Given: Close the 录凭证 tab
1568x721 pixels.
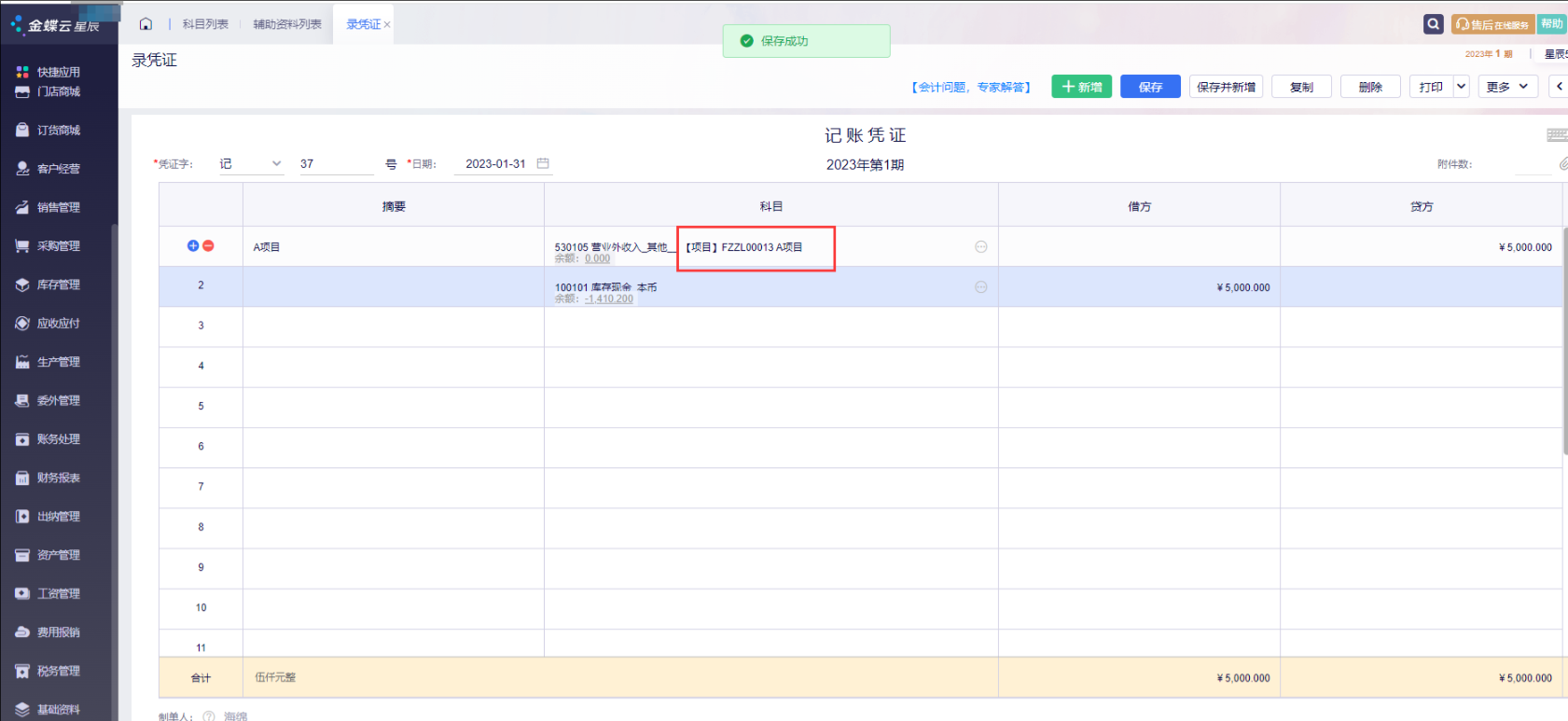Looking at the screenshot, I should [387, 25].
